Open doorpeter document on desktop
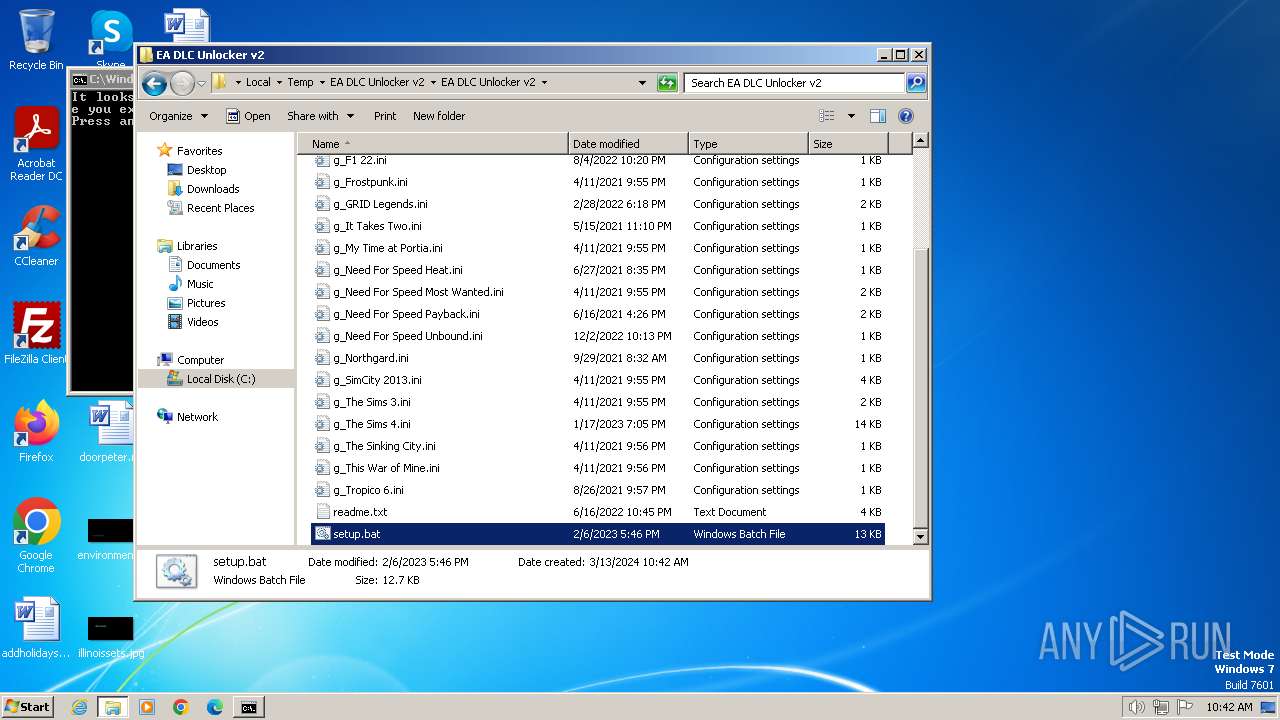The height and width of the screenshot is (720, 1280). (x=110, y=431)
